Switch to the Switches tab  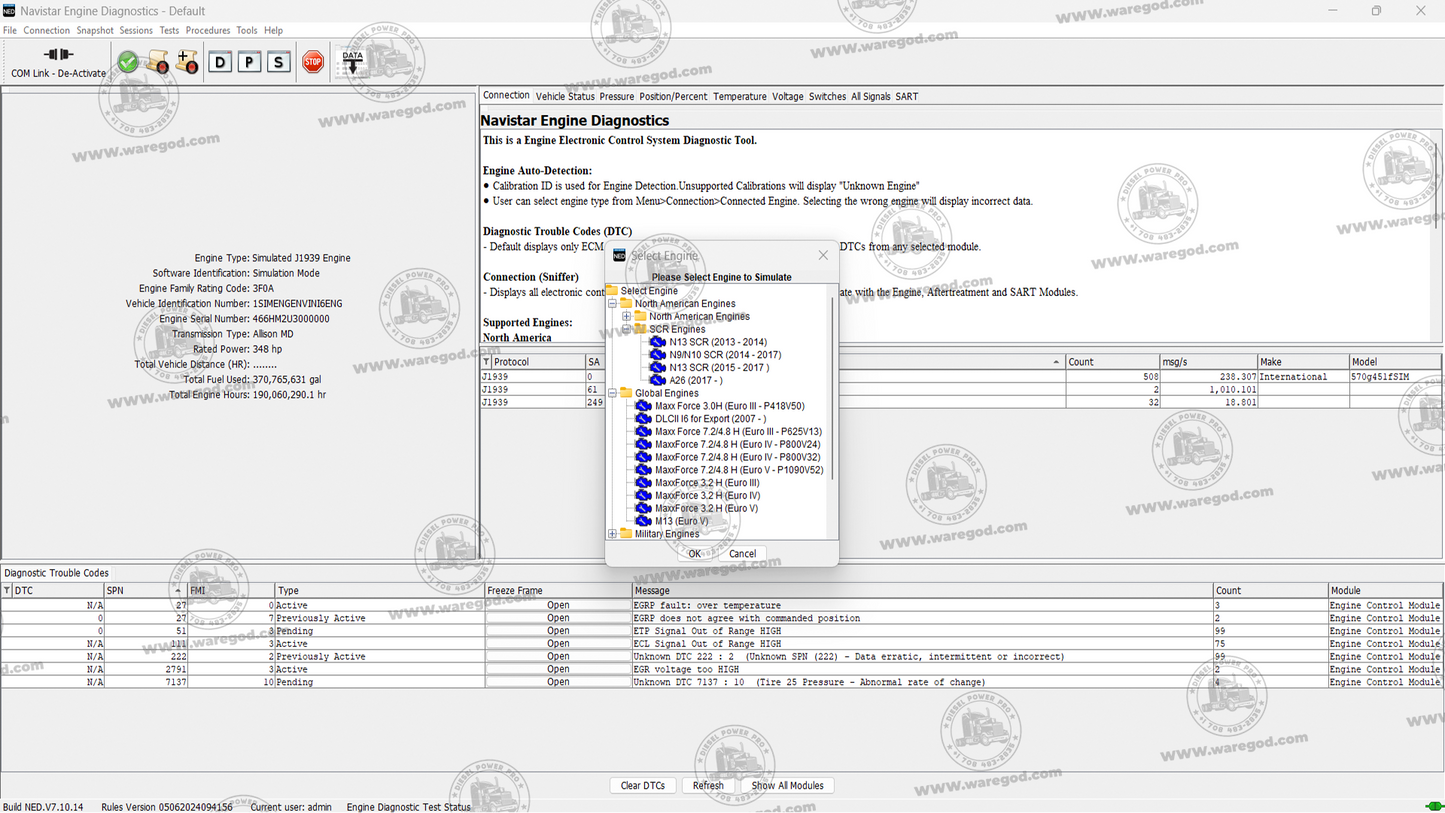[827, 97]
